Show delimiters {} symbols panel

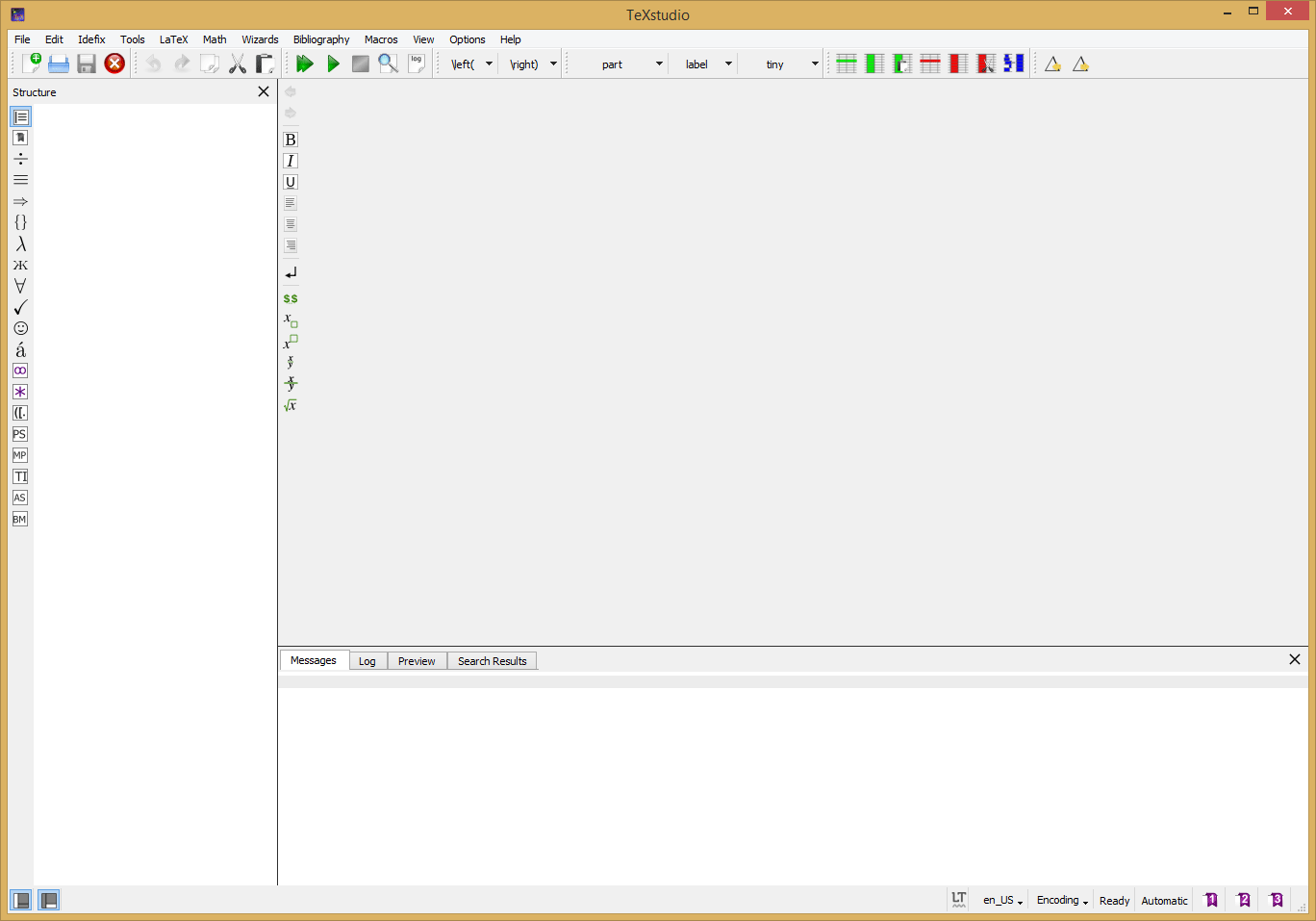pyautogui.click(x=20, y=222)
